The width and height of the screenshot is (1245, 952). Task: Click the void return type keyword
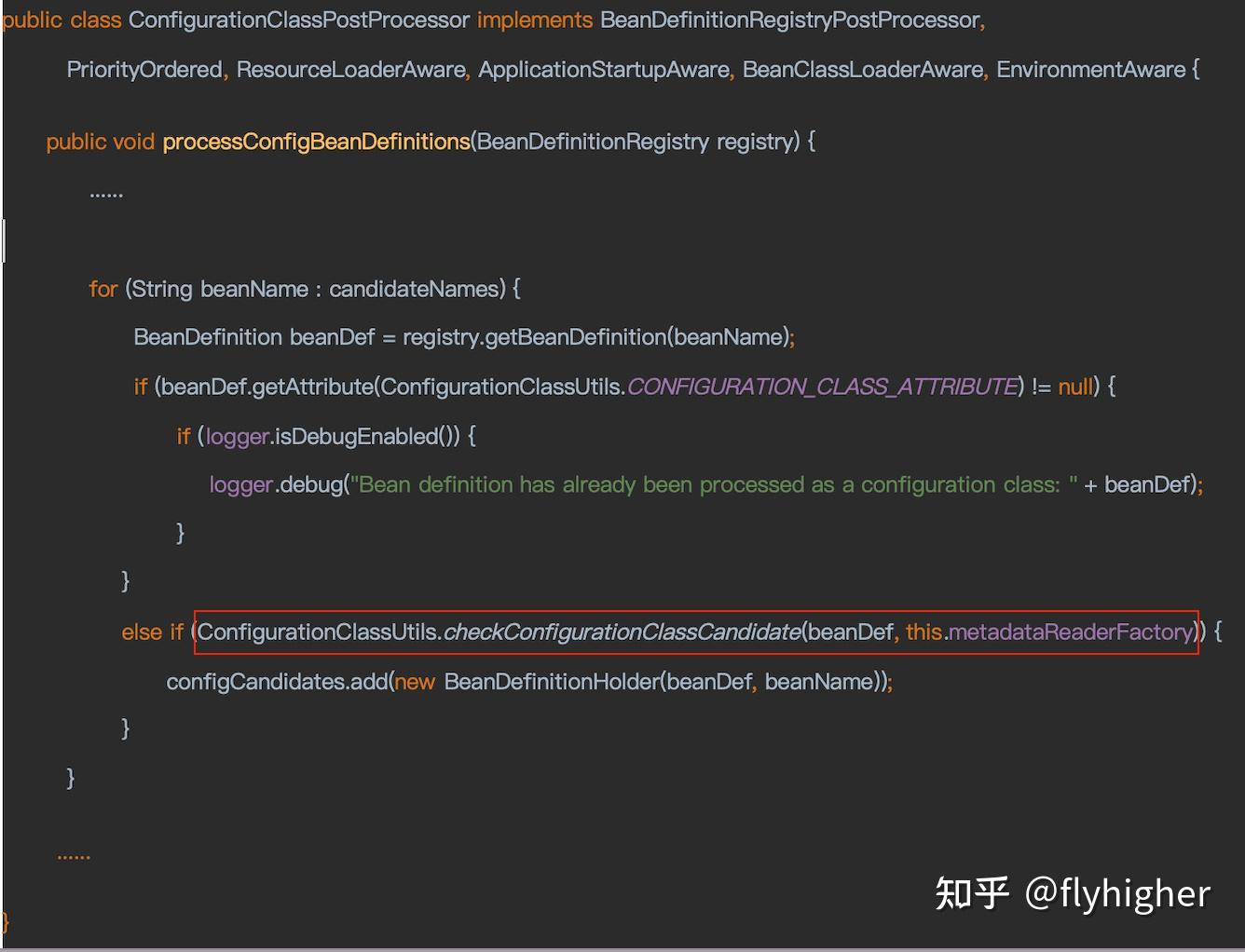(133, 142)
